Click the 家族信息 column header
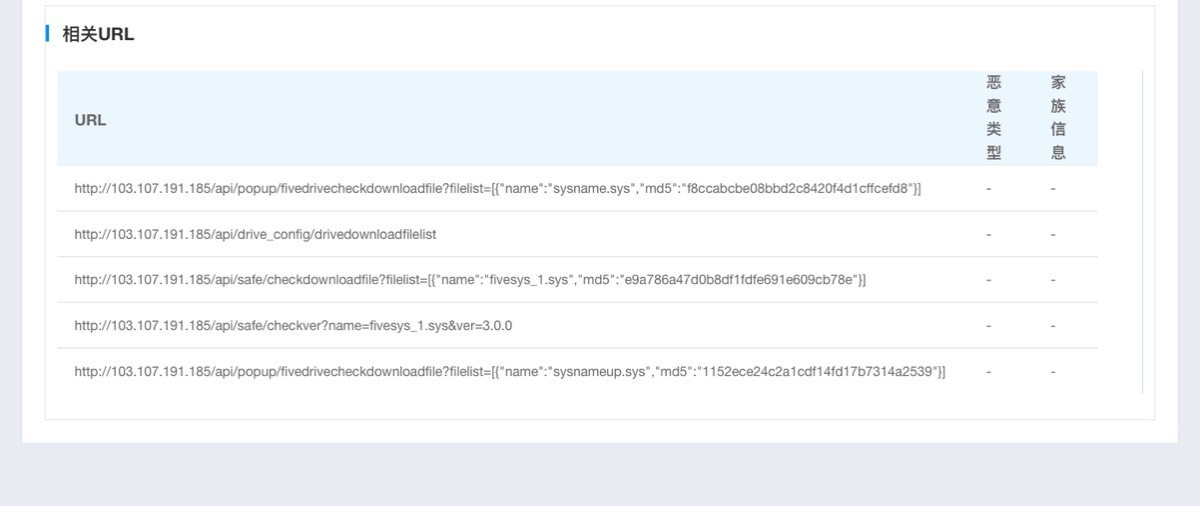Screen dimensions: 1200x506 [1058, 118]
